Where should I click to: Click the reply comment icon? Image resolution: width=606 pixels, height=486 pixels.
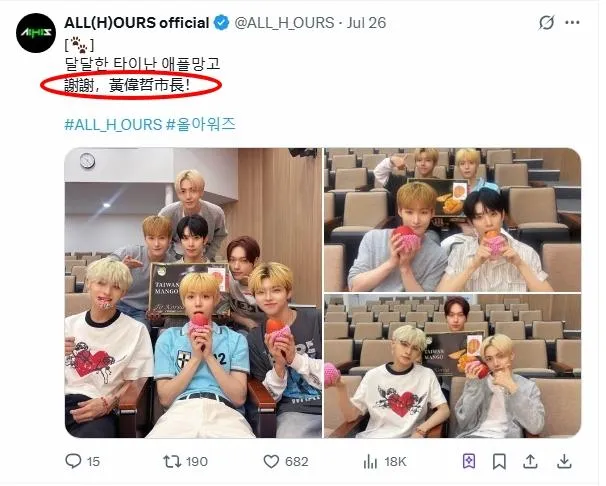coord(73,461)
